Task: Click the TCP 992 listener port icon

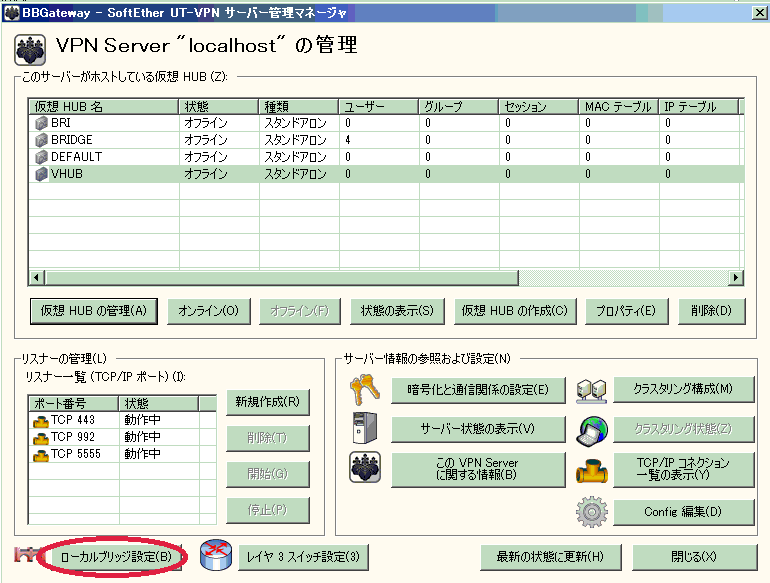Action: (40, 438)
